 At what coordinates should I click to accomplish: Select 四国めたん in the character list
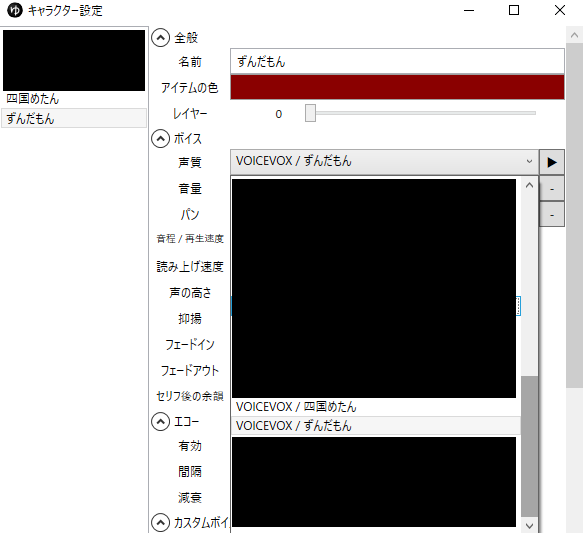(x=74, y=99)
